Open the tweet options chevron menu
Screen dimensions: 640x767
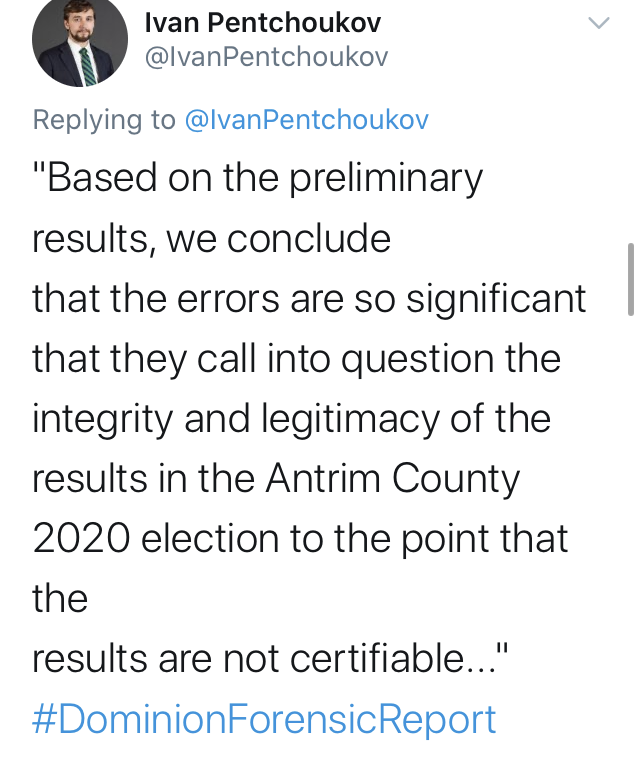598,23
